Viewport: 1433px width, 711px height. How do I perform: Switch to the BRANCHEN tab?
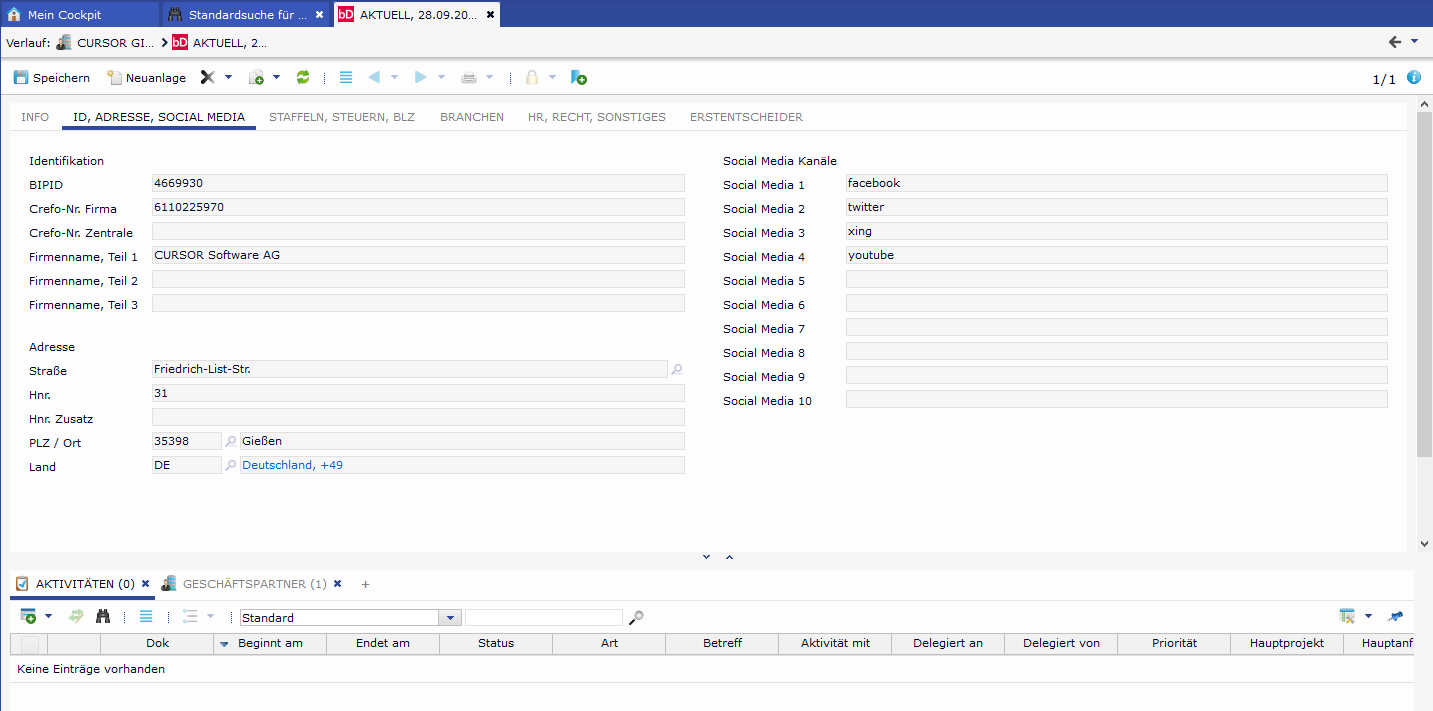472,117
